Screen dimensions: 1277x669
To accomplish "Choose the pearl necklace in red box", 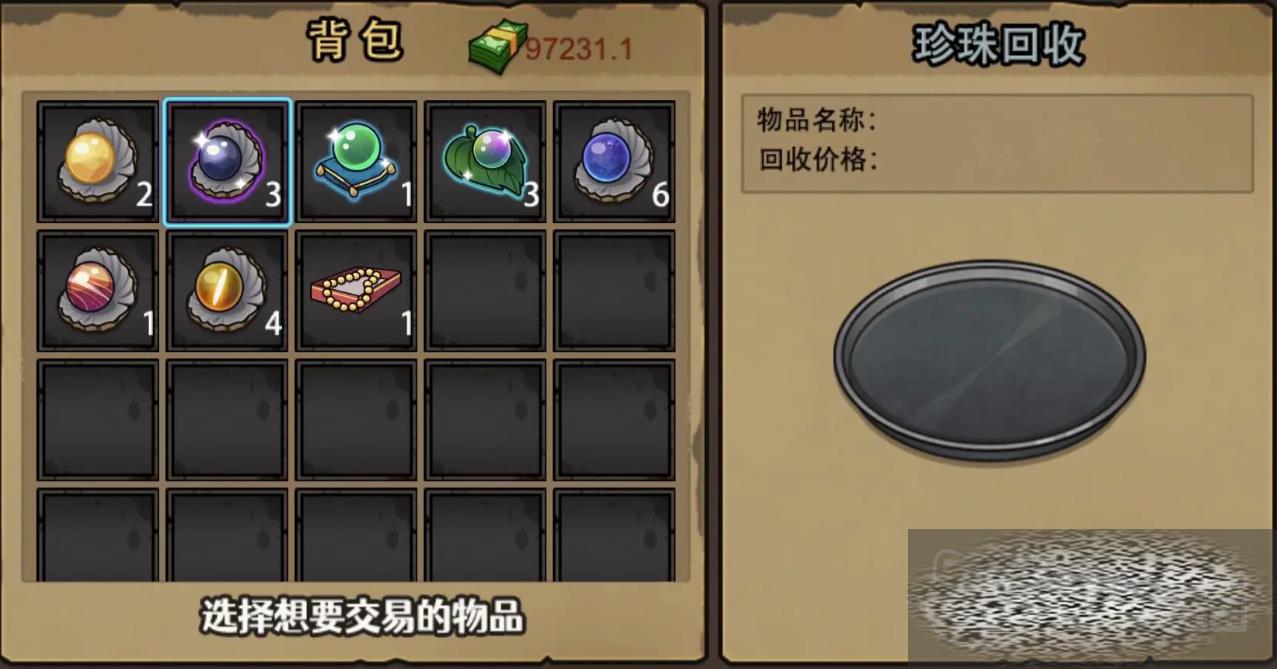I will click(x=357, y=290).
